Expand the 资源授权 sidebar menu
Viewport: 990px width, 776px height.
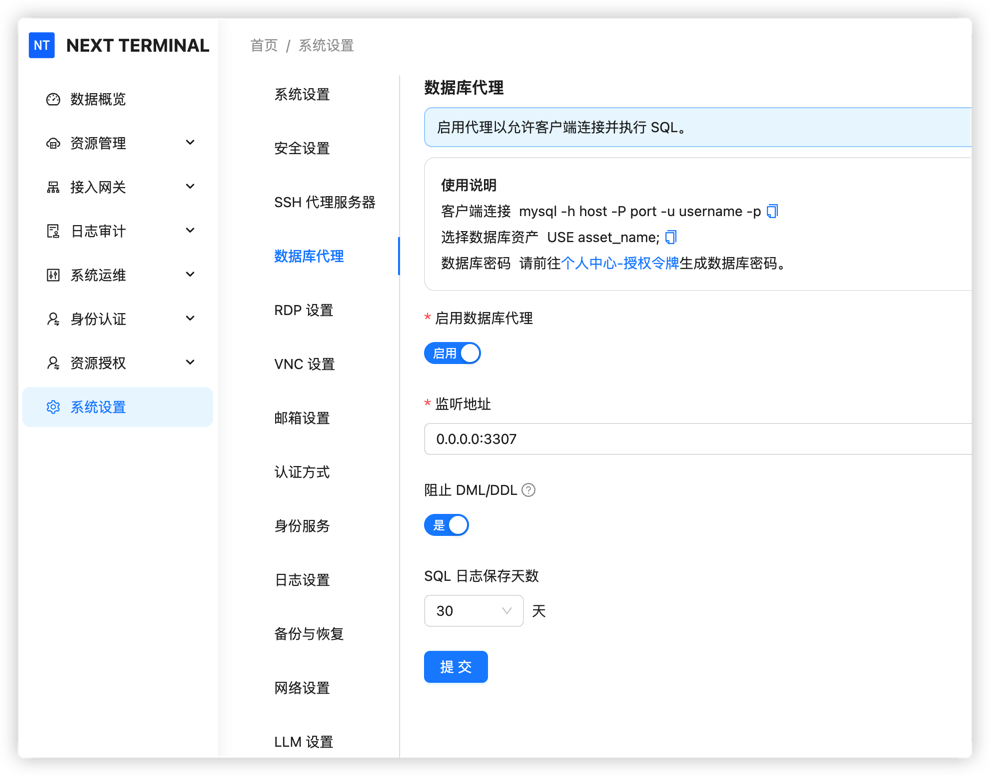click(x=190, y=363)
